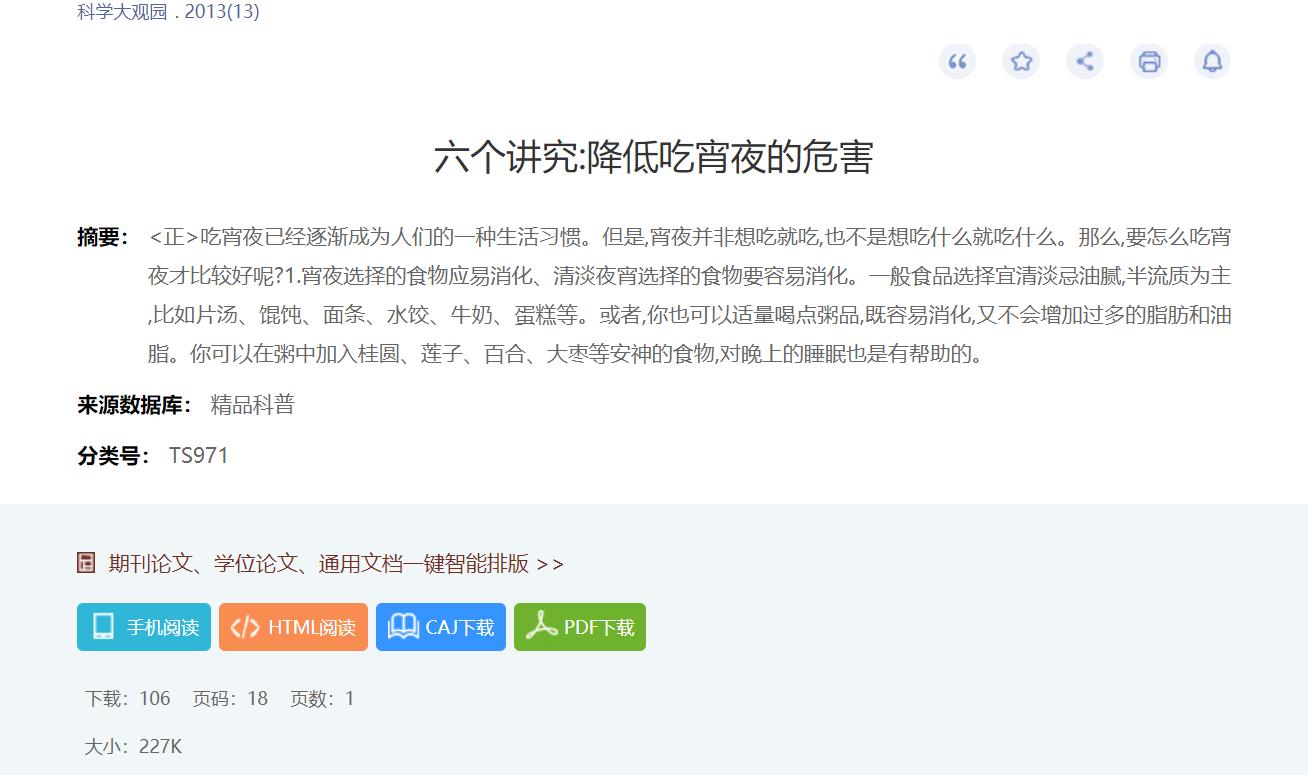Image resolution: width=1308 pixels, height=775 pixels.
Task: Click the 手机阅读 button
Action: [143, 627]
